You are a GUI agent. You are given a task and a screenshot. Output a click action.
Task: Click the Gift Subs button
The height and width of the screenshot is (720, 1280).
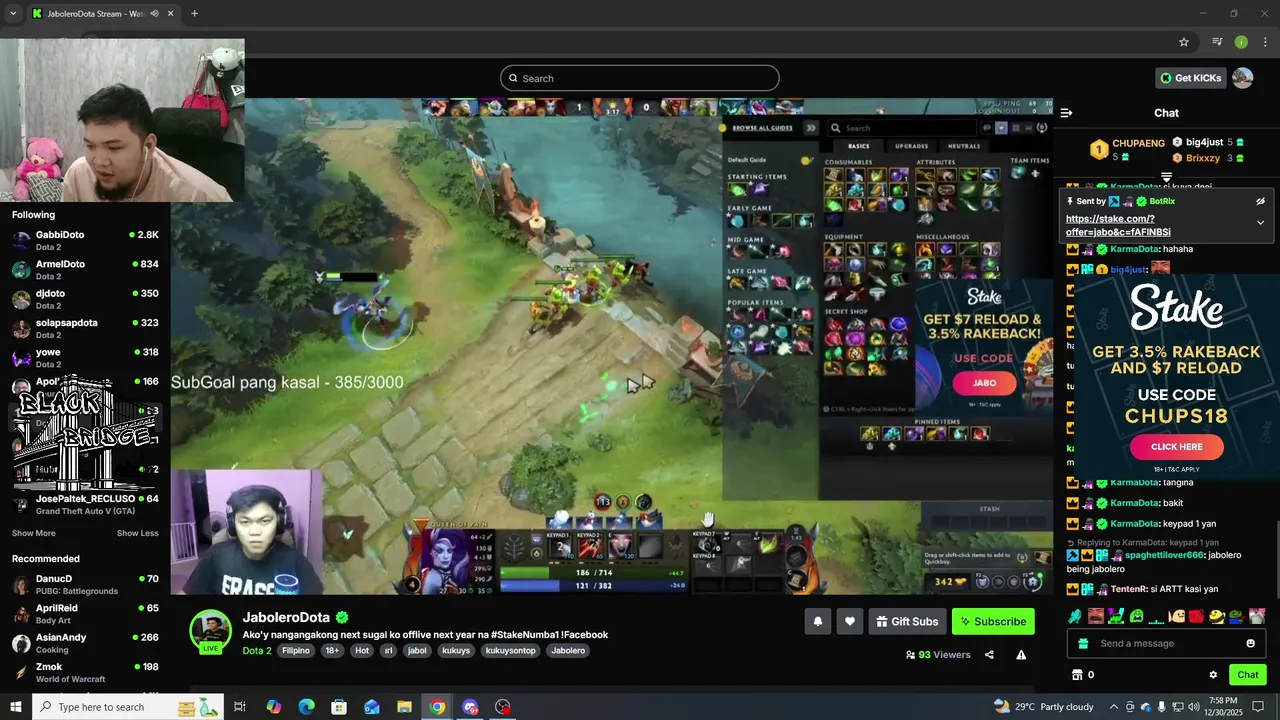point(907,621)
